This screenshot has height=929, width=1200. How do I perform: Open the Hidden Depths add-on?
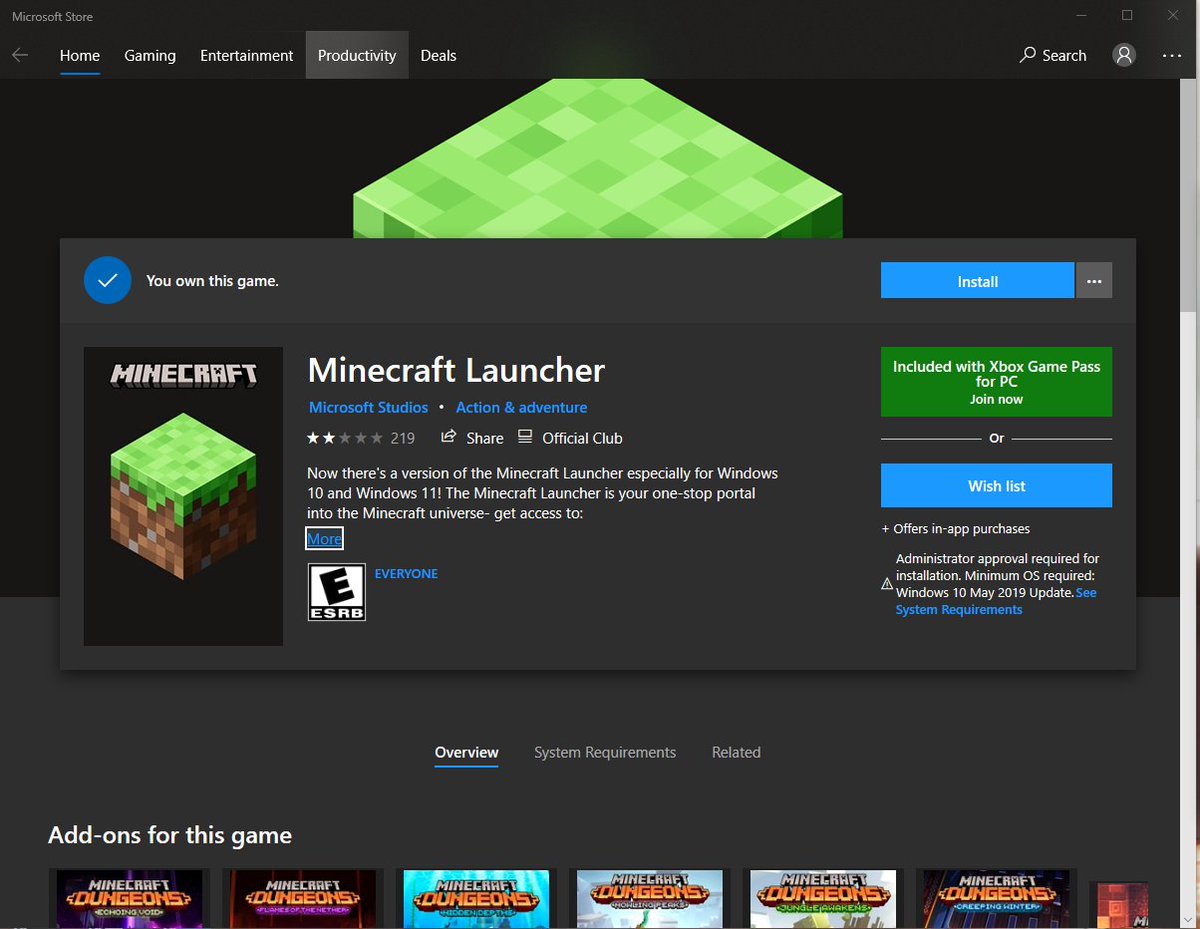[476, 899]
